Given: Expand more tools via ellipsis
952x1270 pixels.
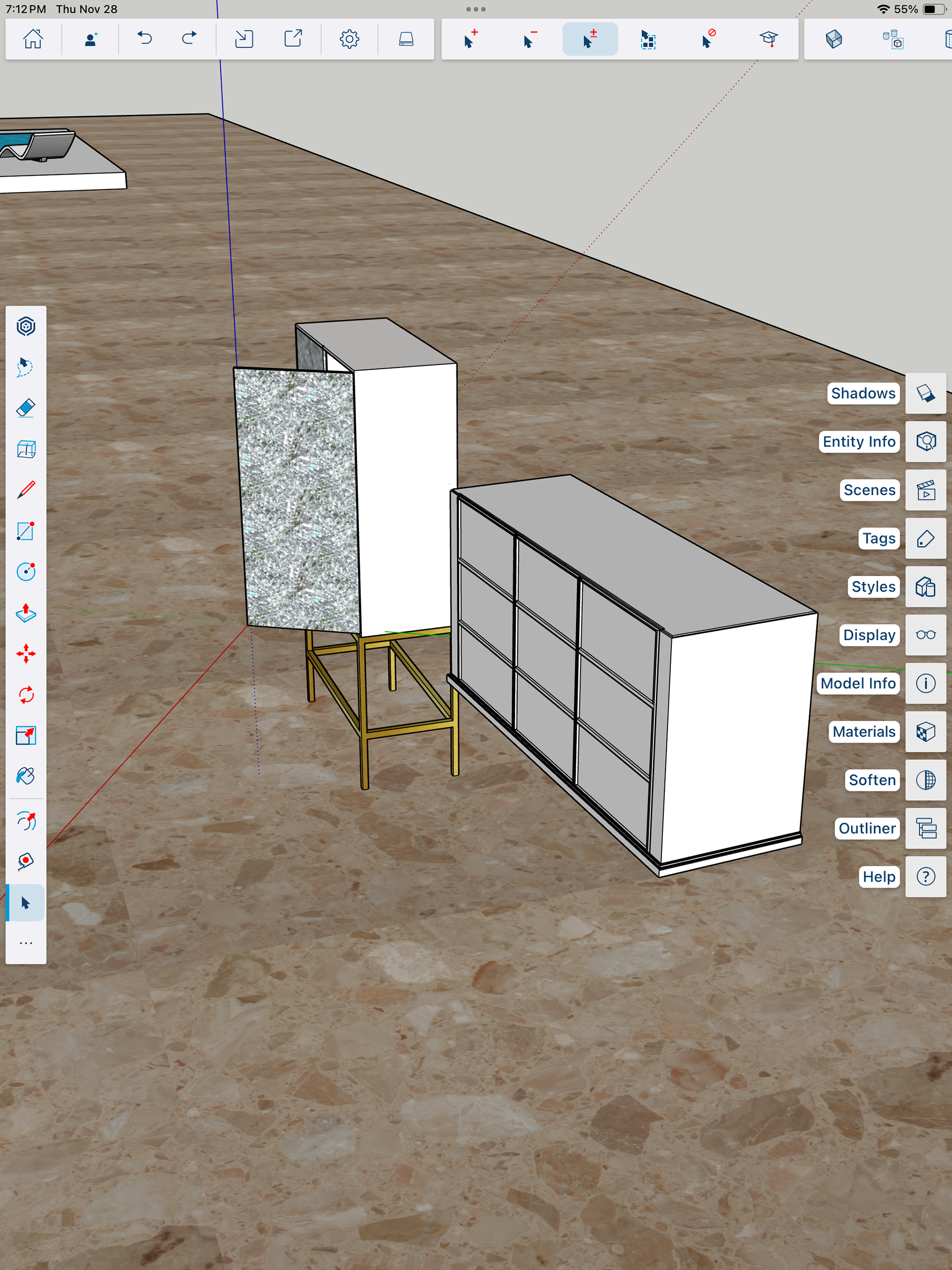Looking at the screenshot, I should pyautogui.click(x=26, y=943).
